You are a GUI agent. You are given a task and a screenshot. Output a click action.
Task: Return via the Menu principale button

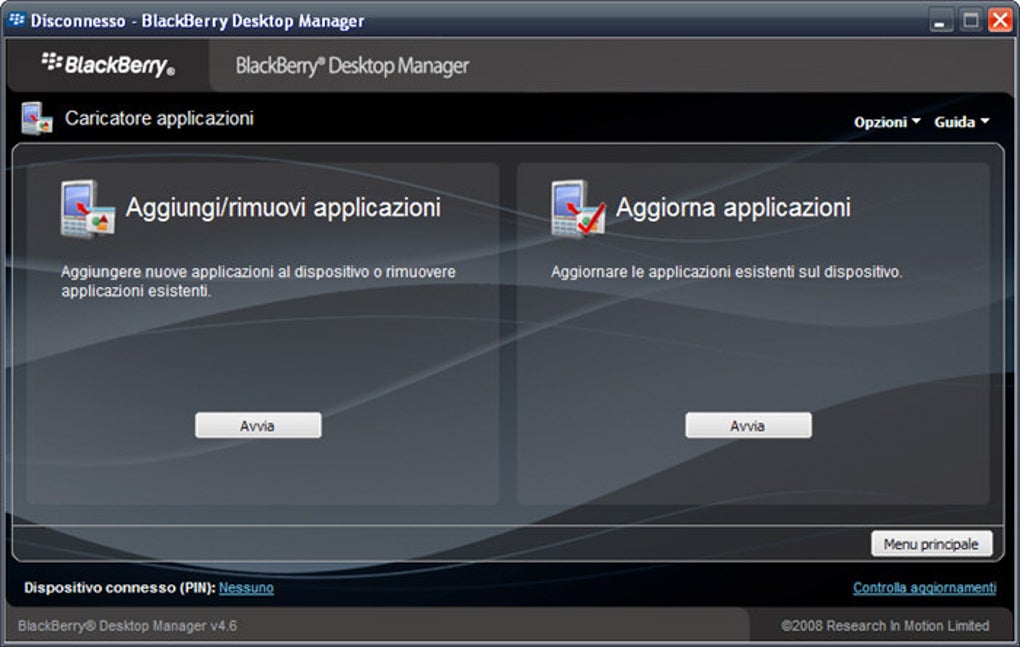932,544
